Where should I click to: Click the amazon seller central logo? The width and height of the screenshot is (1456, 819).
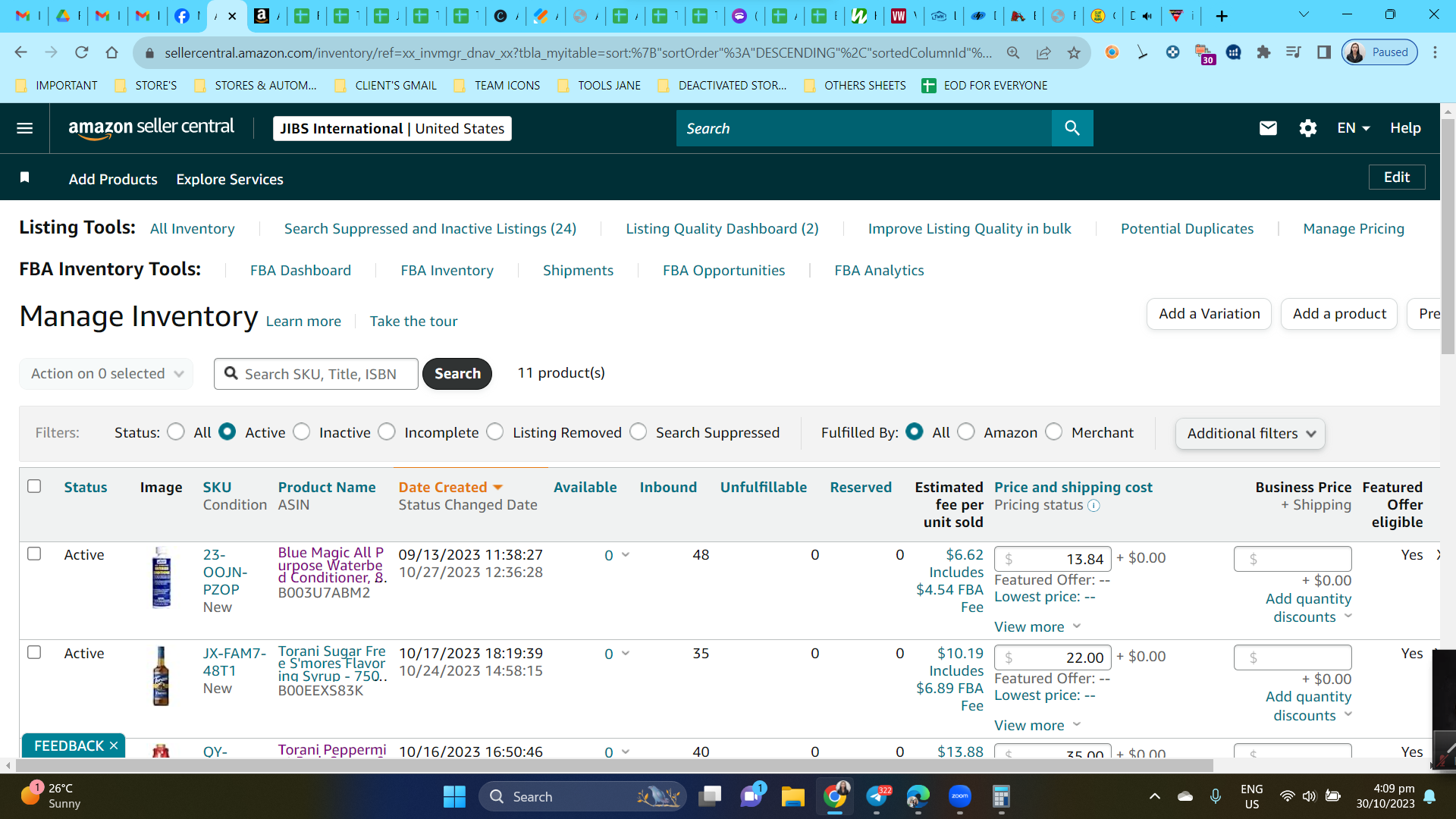[x=151, y=128]
